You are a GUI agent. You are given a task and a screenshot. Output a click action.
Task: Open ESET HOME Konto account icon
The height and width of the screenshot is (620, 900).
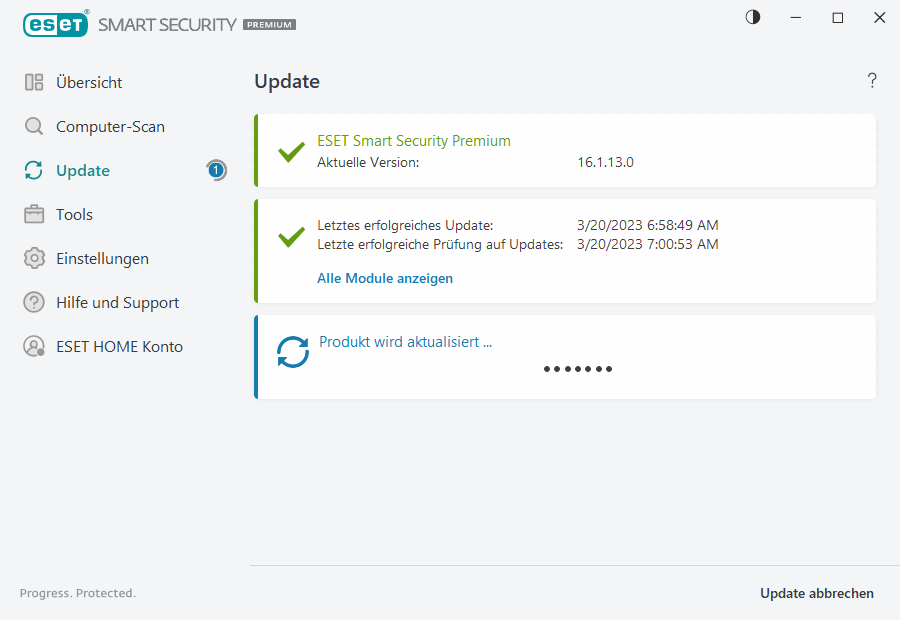pos(33,346)
